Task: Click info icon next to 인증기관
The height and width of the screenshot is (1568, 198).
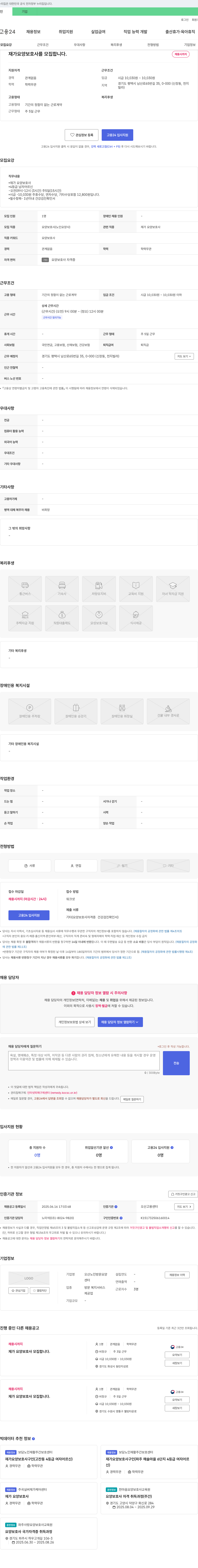Action: coord(116,1207)
